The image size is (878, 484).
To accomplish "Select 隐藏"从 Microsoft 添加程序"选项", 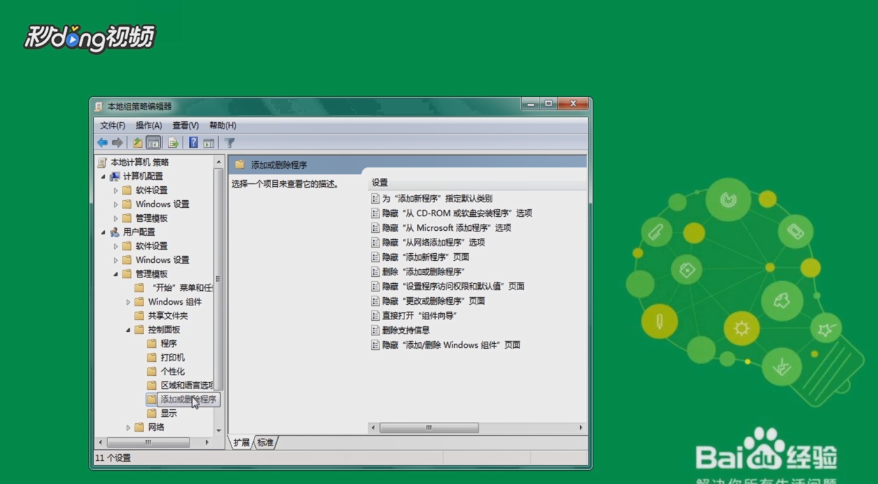I will (x=446, y=228).
